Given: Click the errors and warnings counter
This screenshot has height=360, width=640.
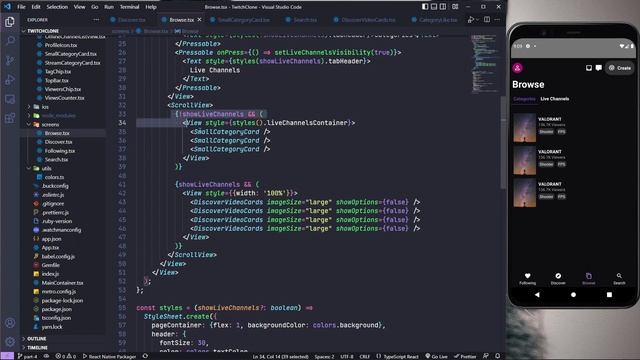Looking at the screenshot, I should [65, 356].
